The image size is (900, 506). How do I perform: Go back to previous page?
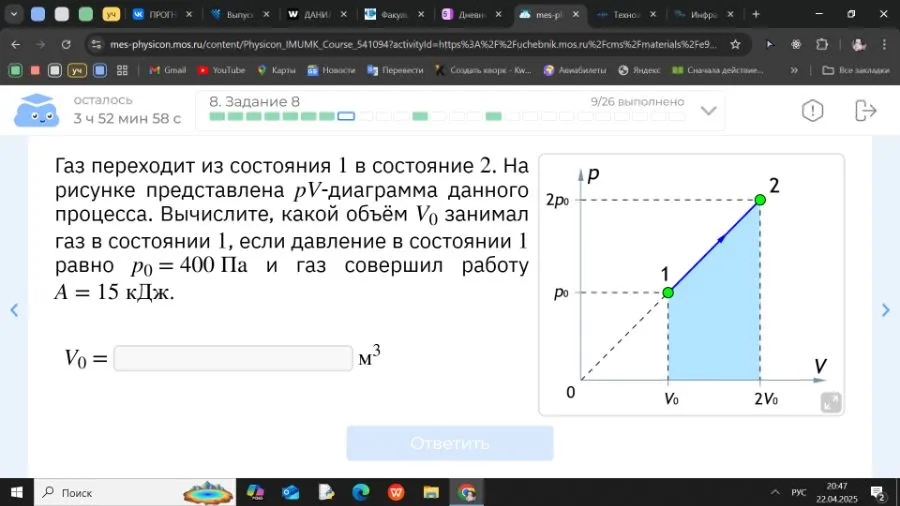coord(15,44)
